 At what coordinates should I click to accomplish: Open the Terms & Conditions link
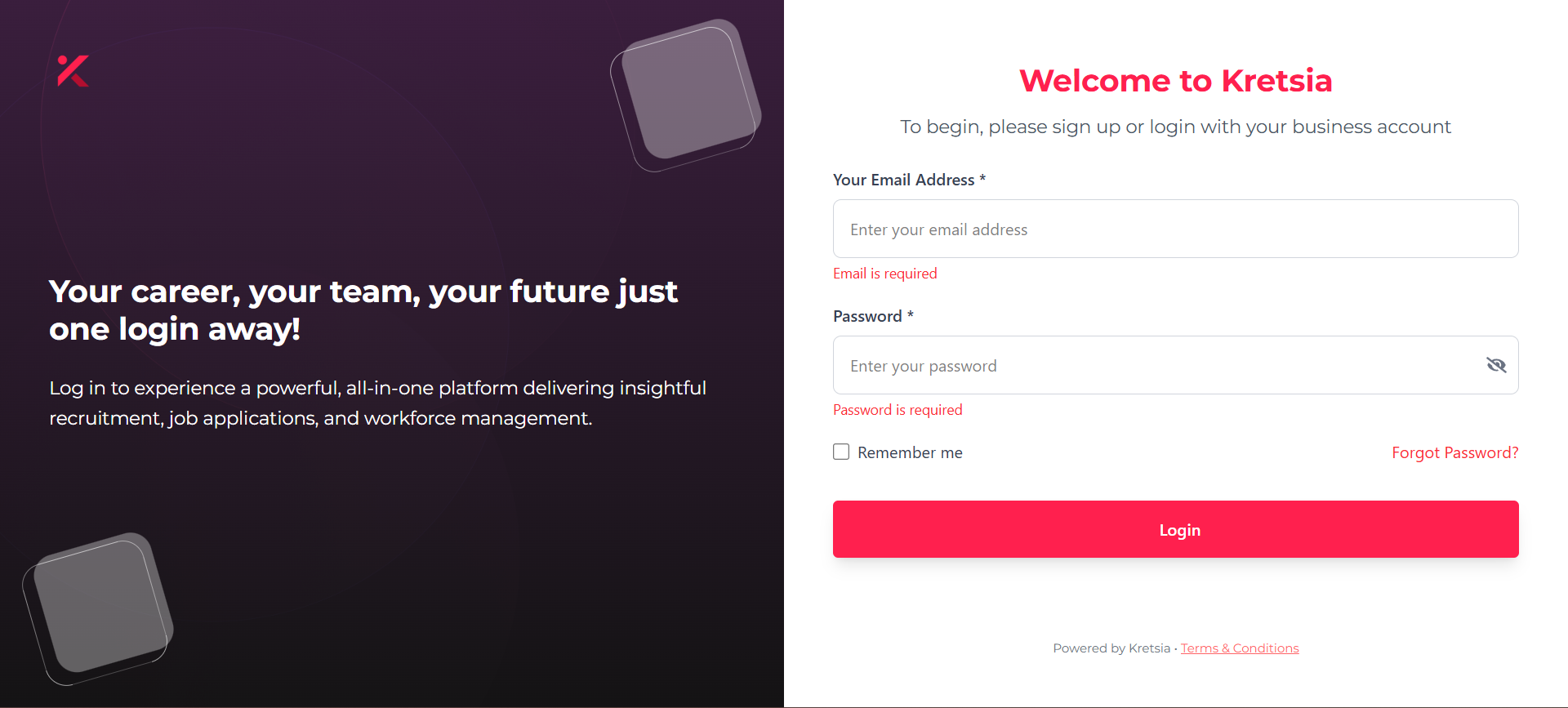click(1240, 648)
